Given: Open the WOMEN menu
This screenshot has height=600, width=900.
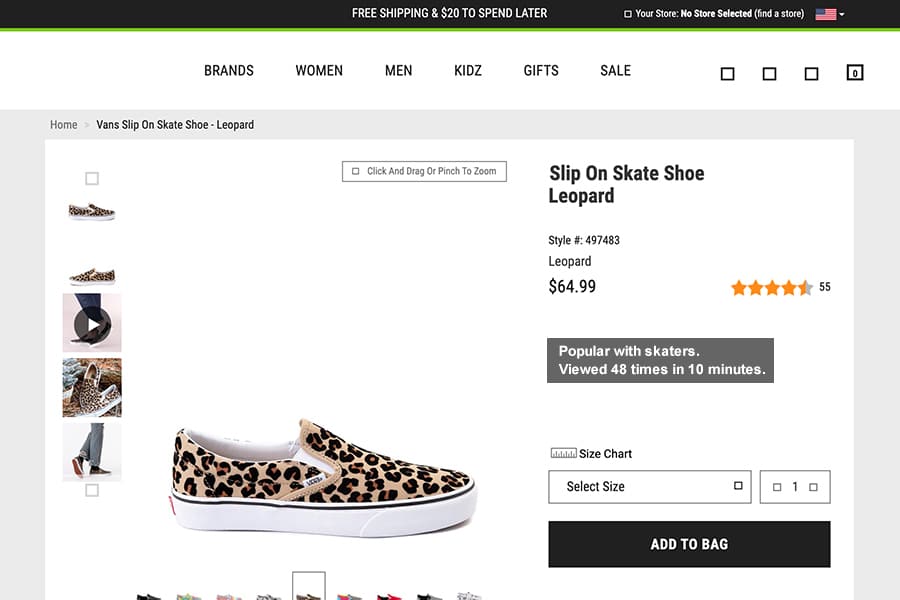Looking at the screenshot, I should click(319, 71).
